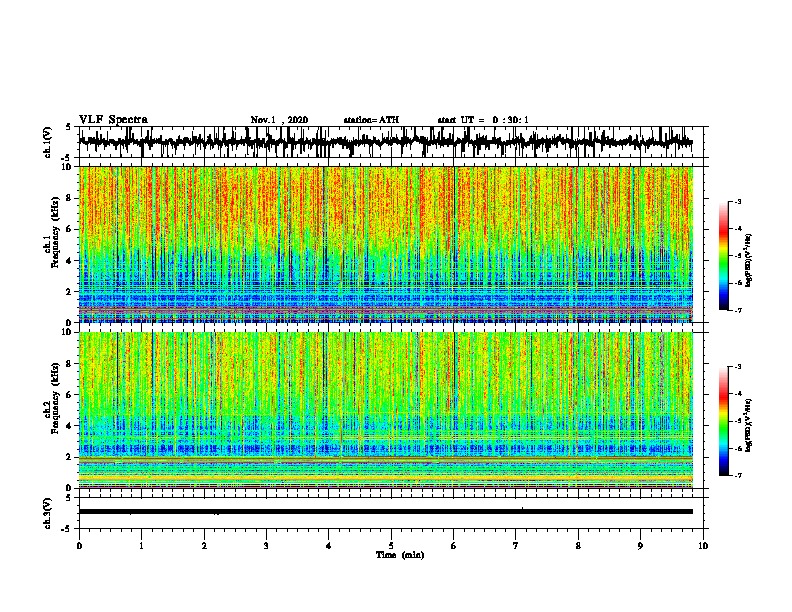Select the "Nov.1 , 2020" date text
Image resolution: width=792 pixels, height=612 pixels.
pyautogui.click(x=279, y=120)
